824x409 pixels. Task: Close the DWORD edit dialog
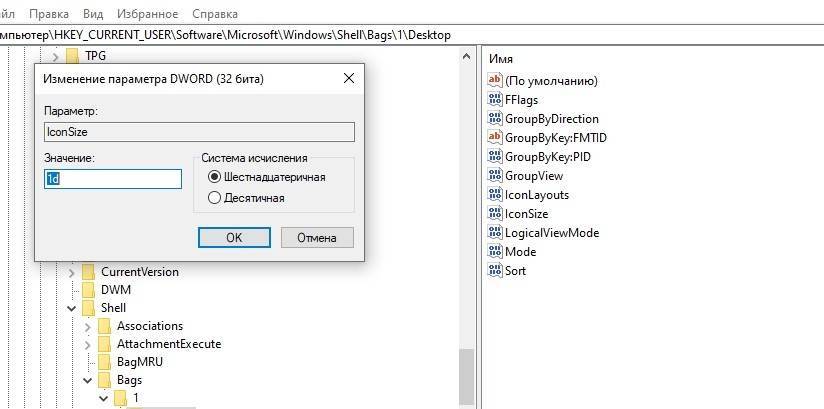tap(348, 78)
